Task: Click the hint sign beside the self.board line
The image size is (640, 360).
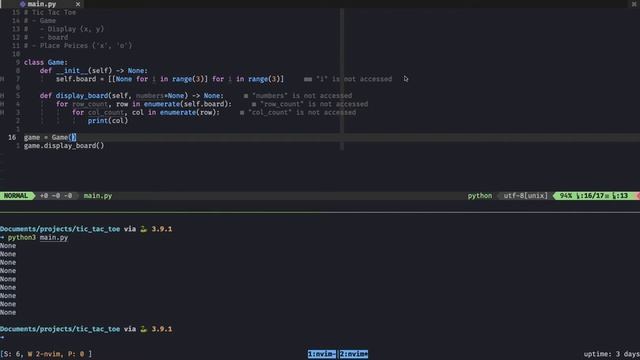Action: (2, 79)
